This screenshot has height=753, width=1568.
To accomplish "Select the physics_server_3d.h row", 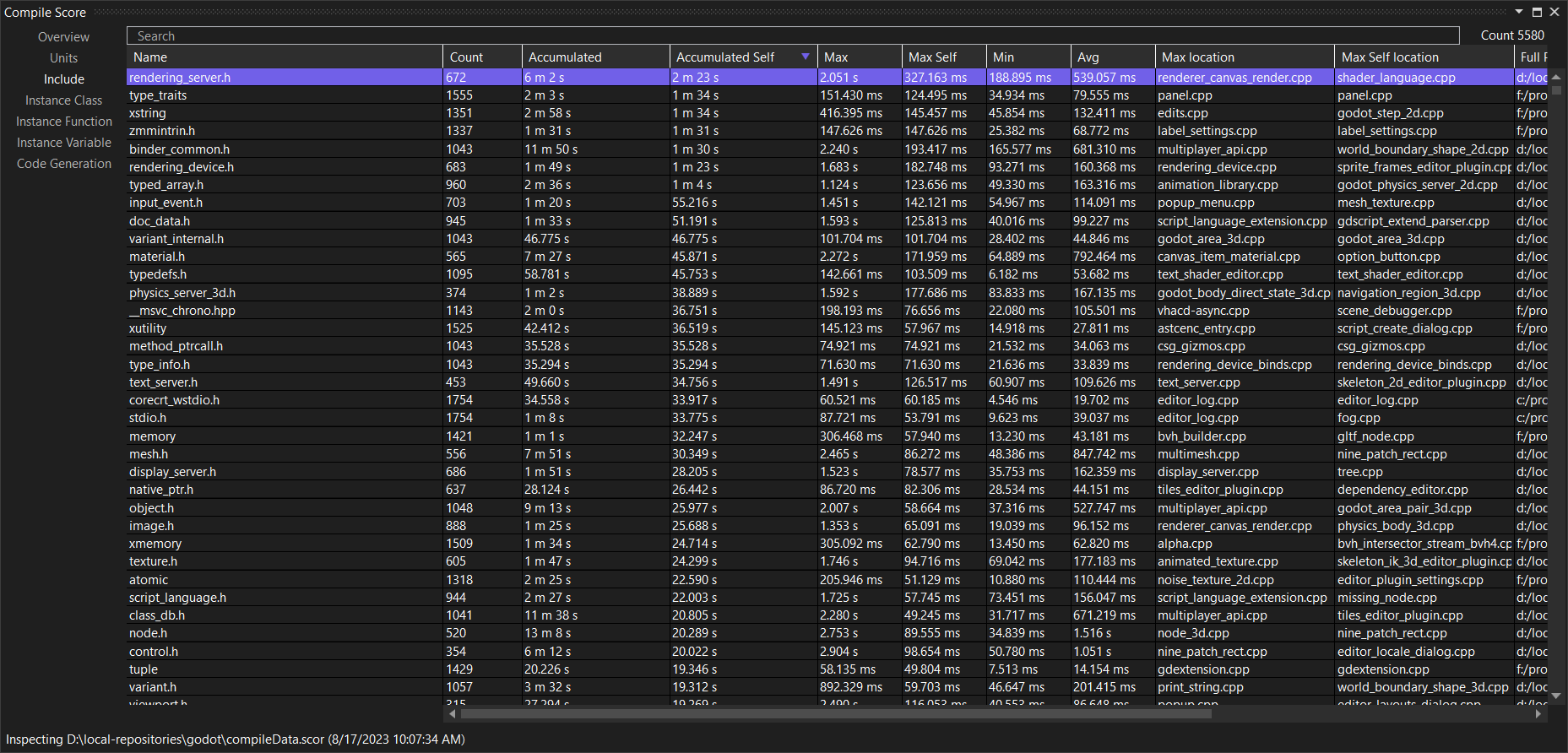I will coord(838,293).
